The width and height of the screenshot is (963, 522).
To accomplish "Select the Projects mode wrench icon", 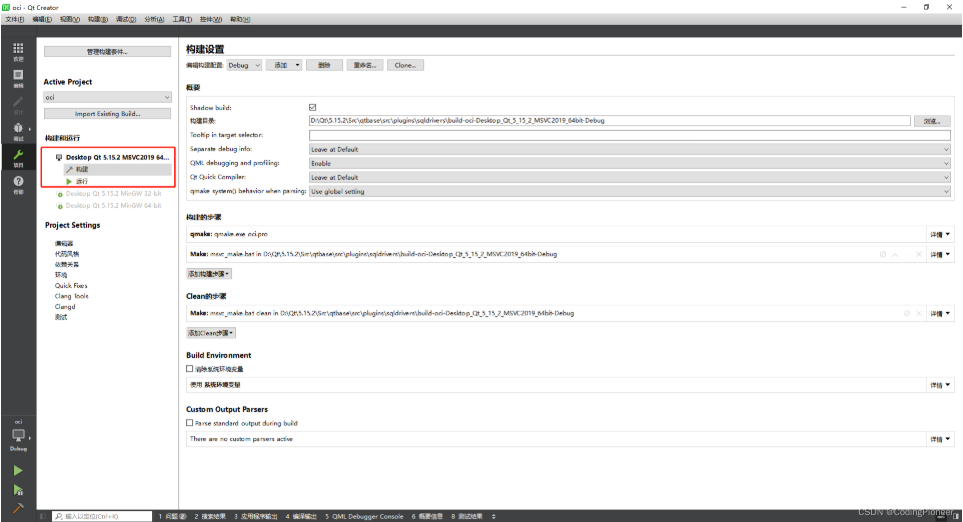I will [x=18, y=157].
